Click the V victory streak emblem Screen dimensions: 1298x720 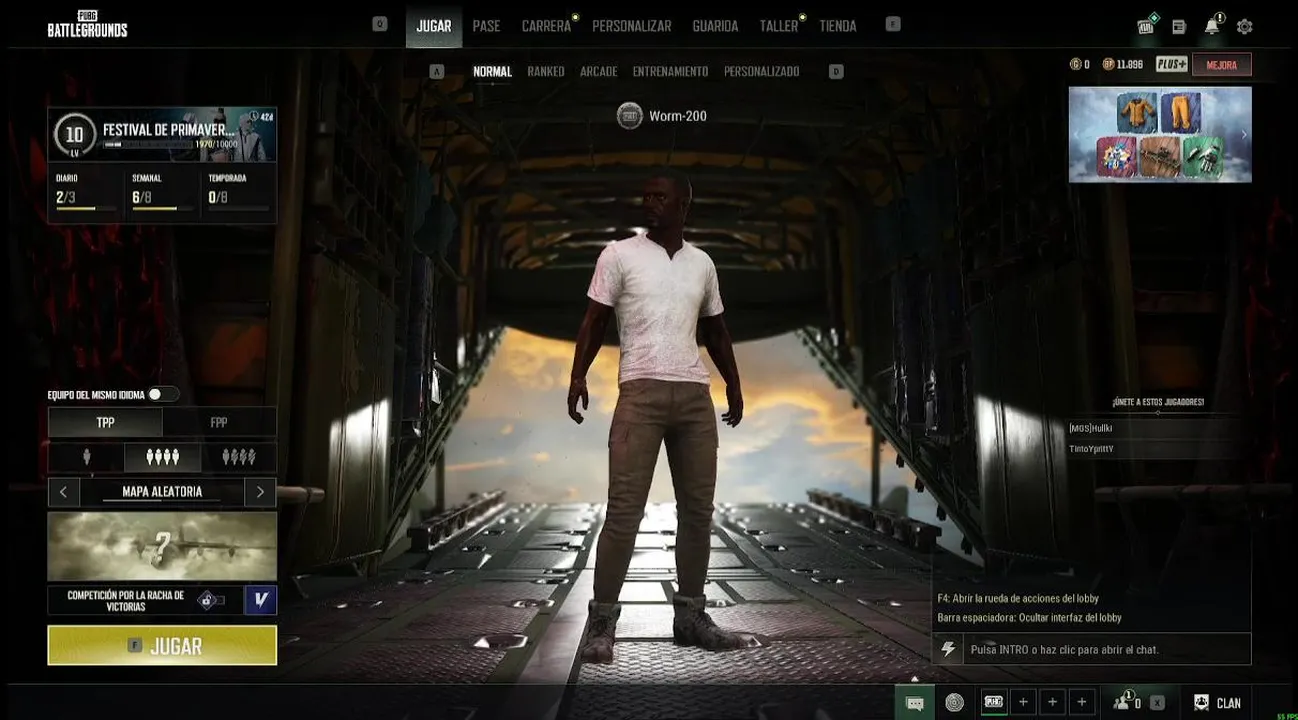260,600
